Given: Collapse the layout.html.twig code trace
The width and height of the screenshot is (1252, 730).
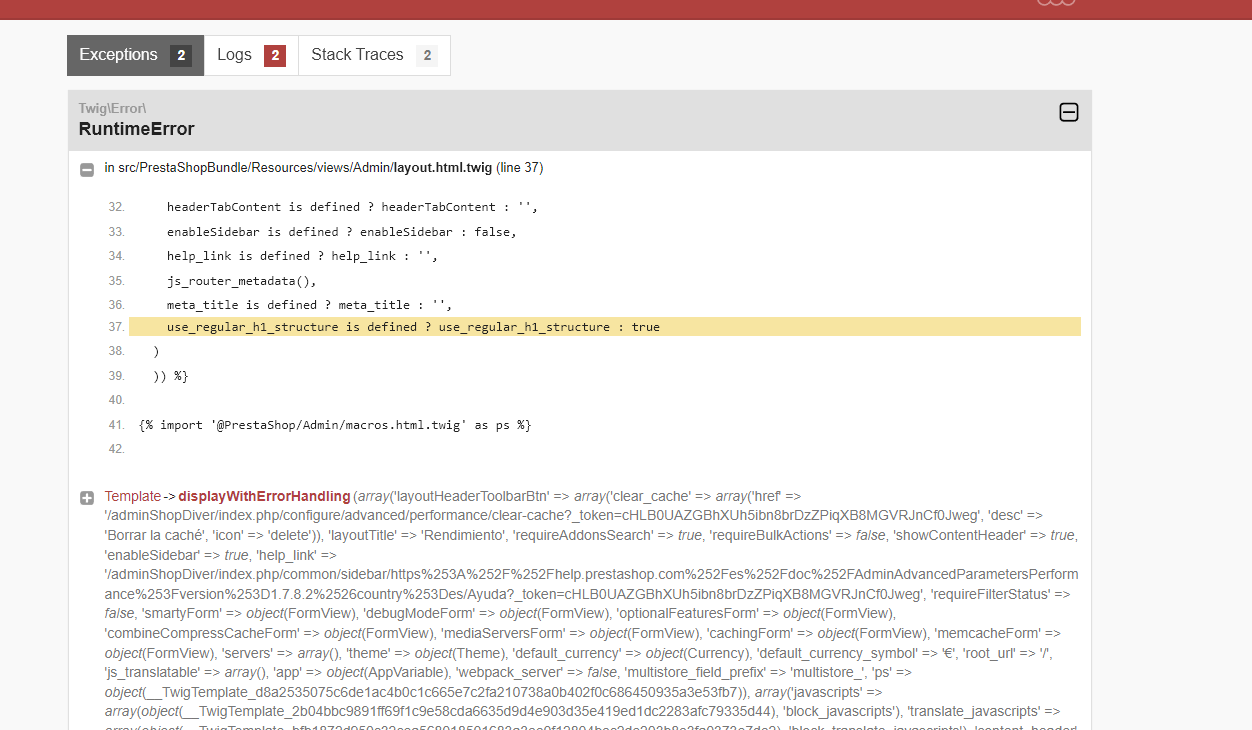Looking at the screenshot, I should 87,169.
